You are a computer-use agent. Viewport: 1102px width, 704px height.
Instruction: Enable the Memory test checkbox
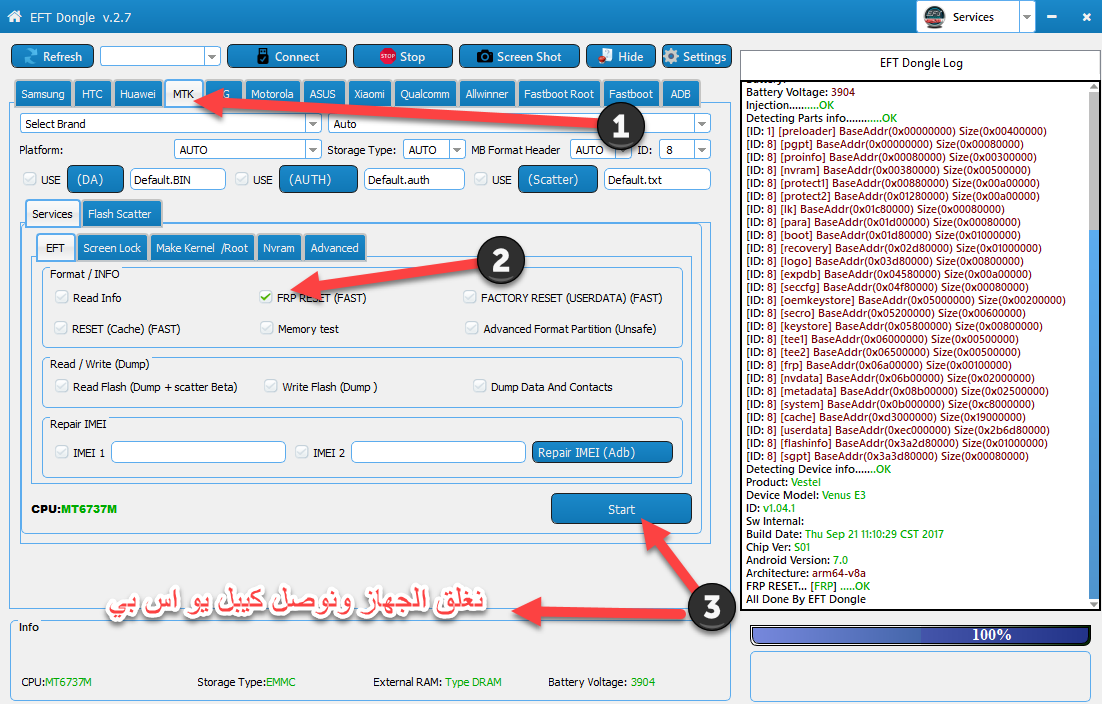(x=266, y=328)
